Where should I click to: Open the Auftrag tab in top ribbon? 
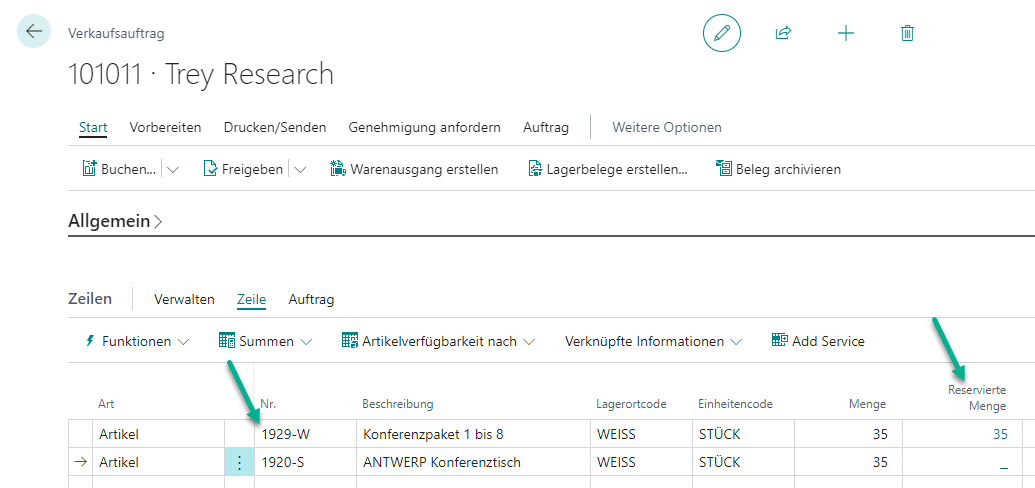(546, 127)
